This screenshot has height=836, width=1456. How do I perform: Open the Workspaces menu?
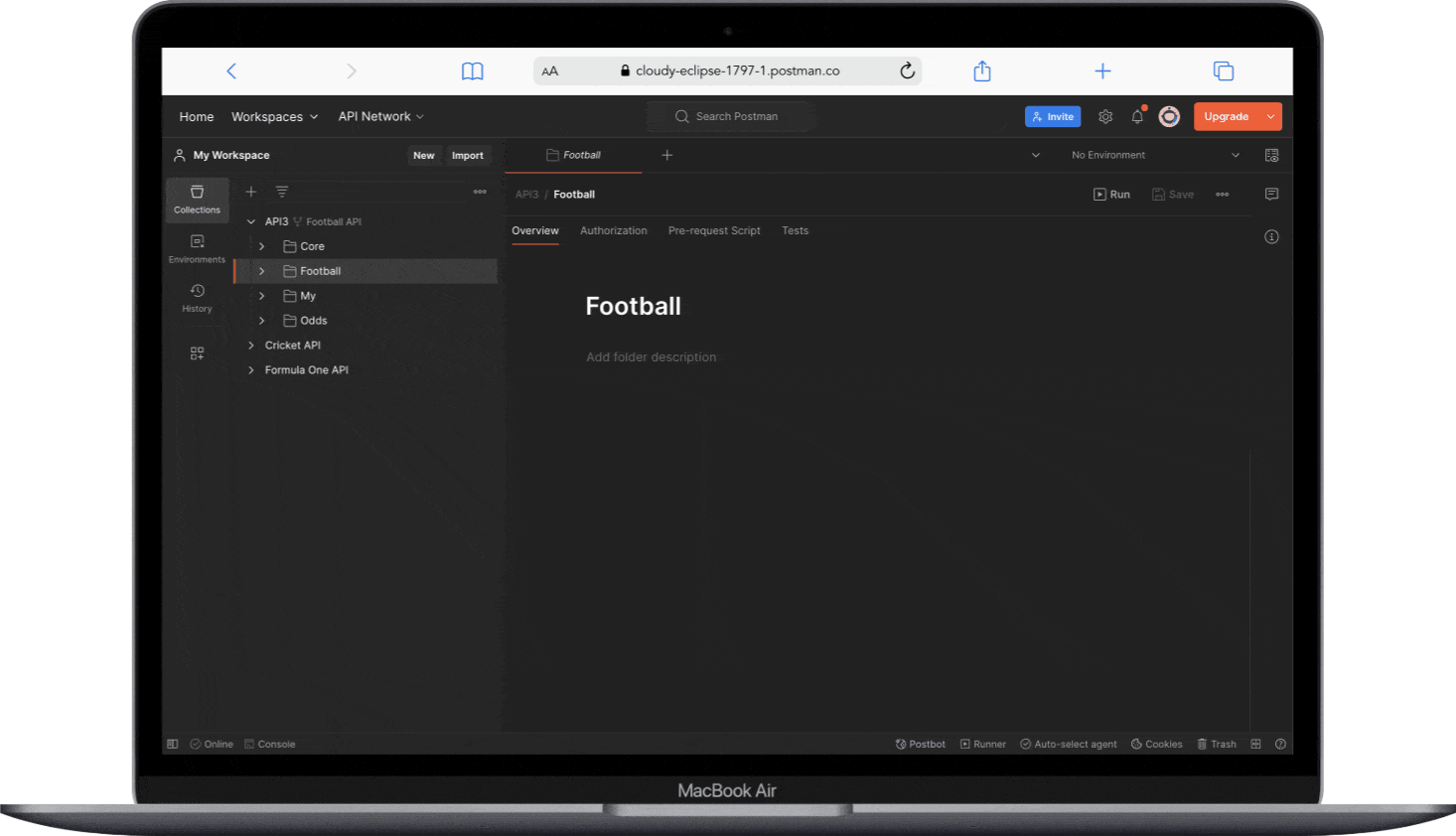[x=274, y=117]
